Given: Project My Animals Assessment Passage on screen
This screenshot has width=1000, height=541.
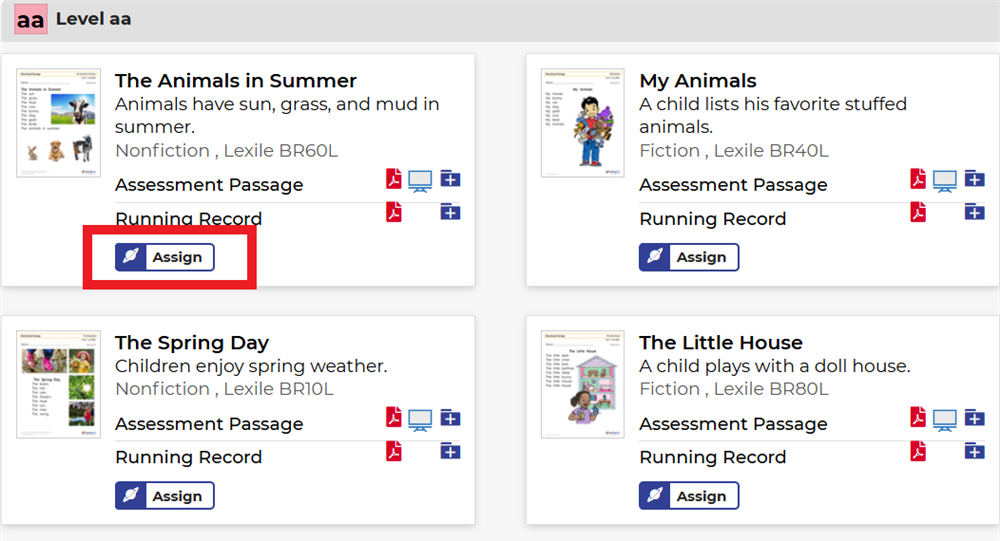Looking at the screenshot, I should (x=944, y=181).
